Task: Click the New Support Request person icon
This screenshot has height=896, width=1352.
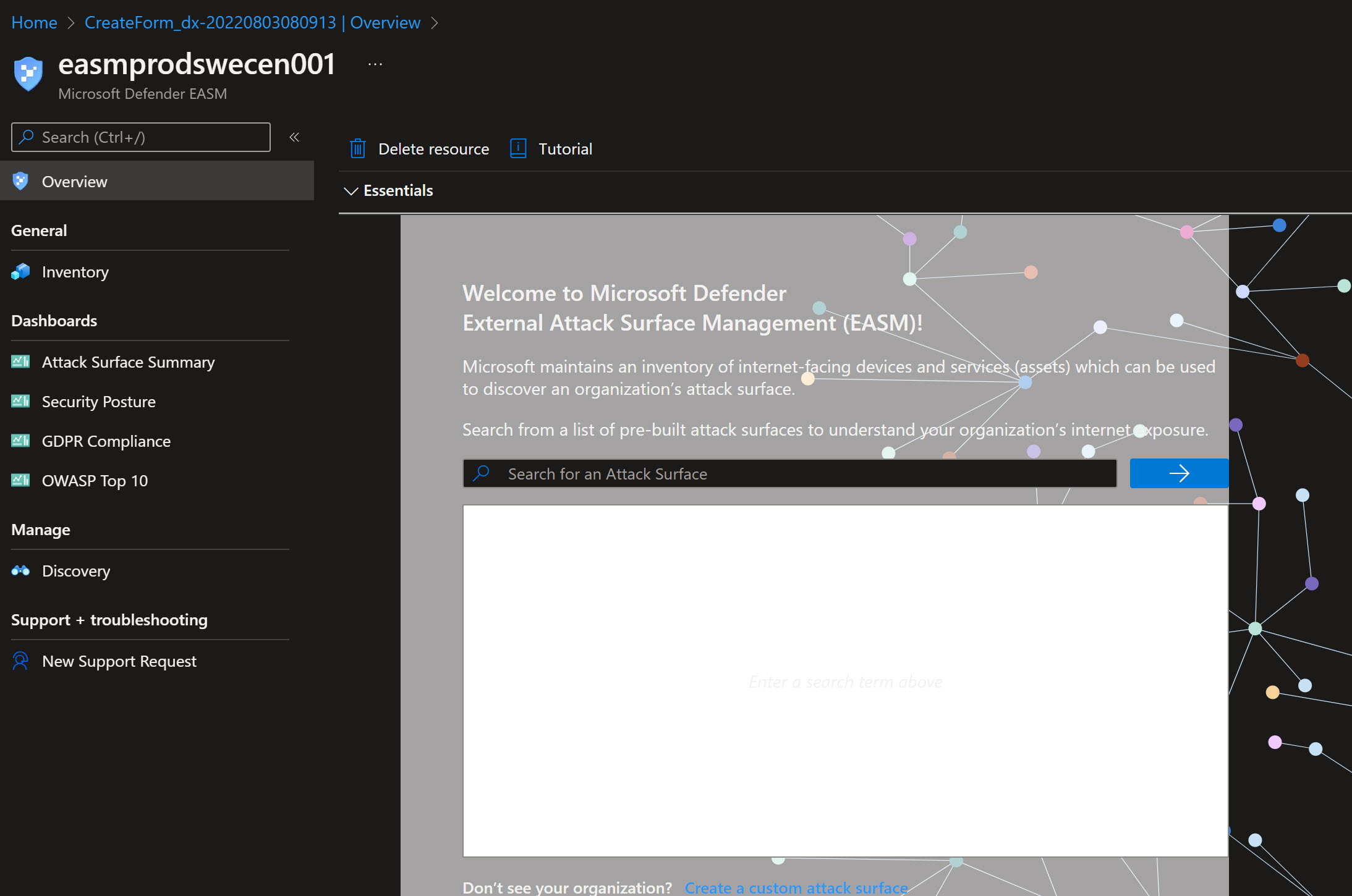Action: [20, 661]
